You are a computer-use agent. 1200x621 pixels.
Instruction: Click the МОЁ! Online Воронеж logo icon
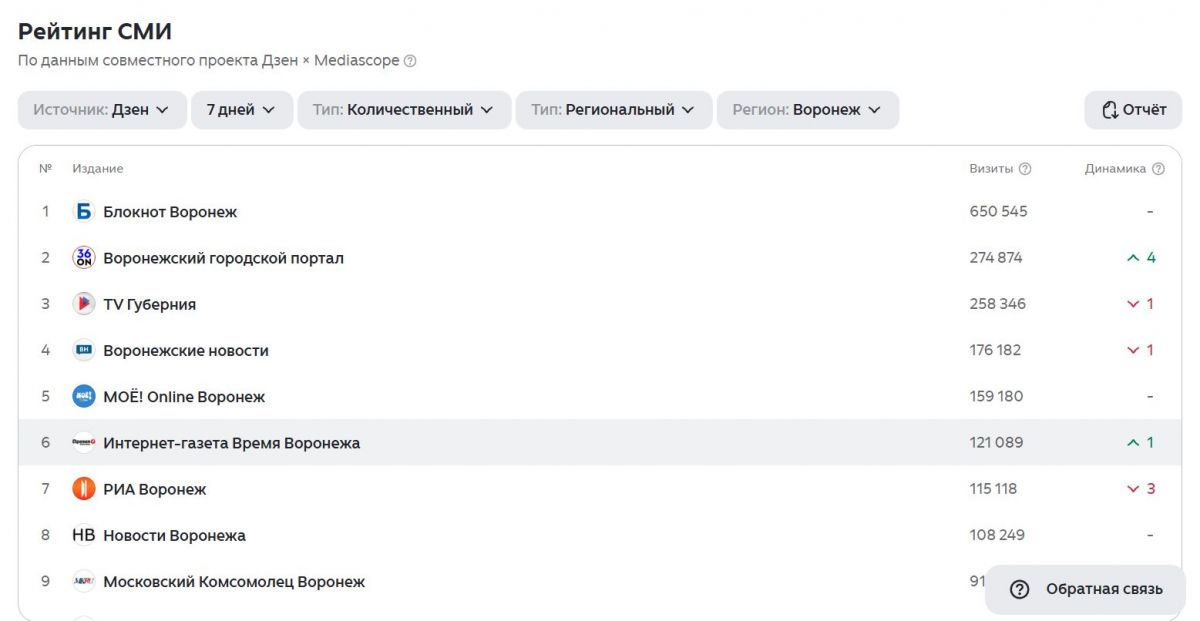coord(84,396)
